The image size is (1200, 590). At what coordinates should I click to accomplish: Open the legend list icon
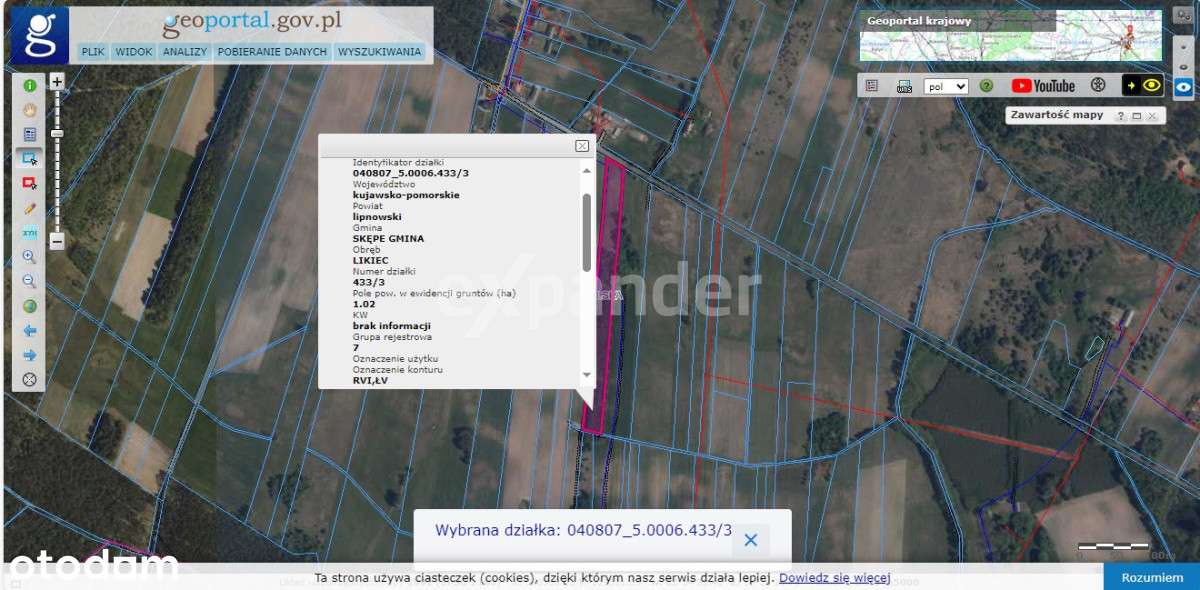click(872, 86)
